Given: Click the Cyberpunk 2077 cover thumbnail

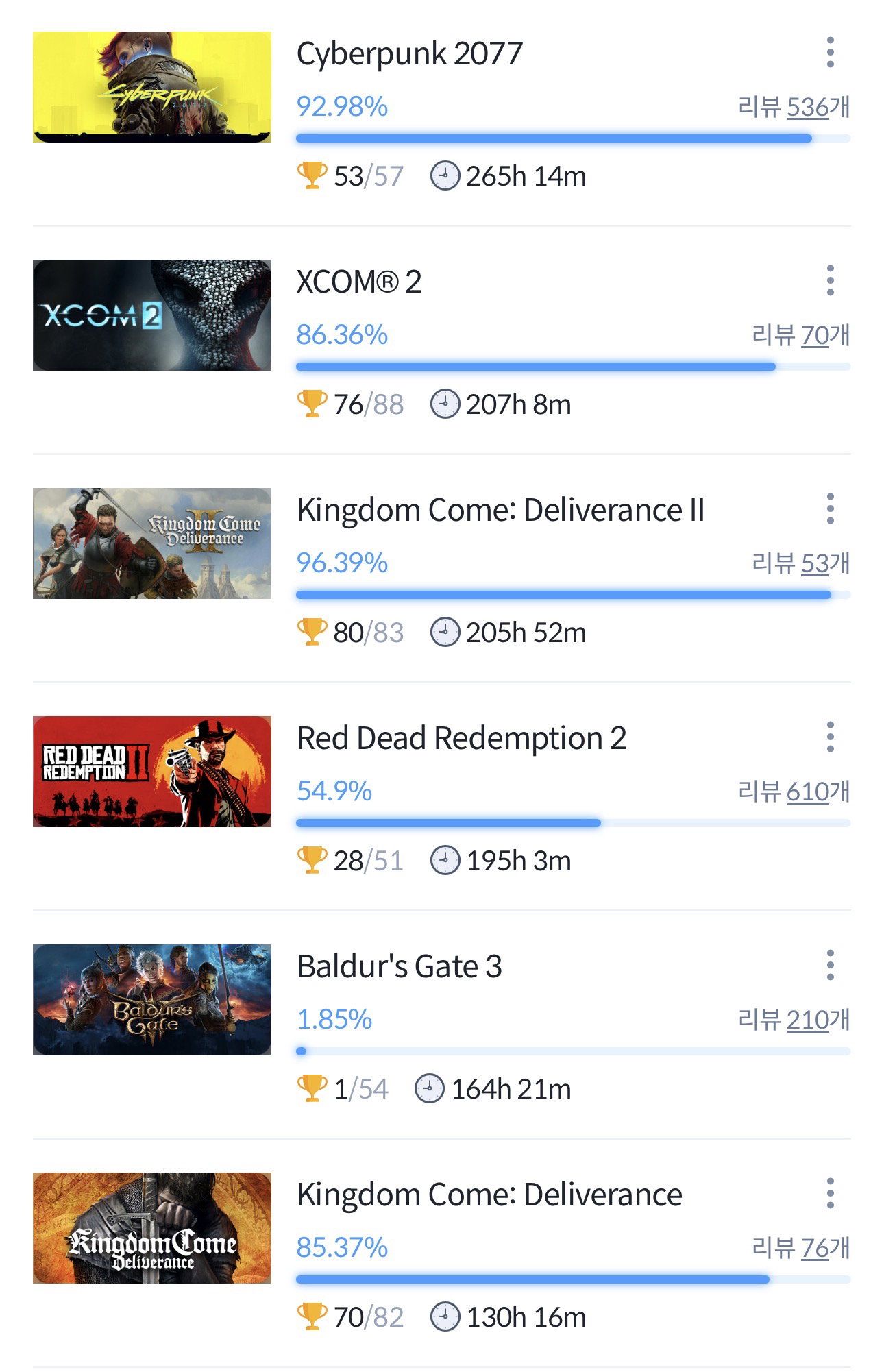Looking at the screenshot, I should coord(152,87).
